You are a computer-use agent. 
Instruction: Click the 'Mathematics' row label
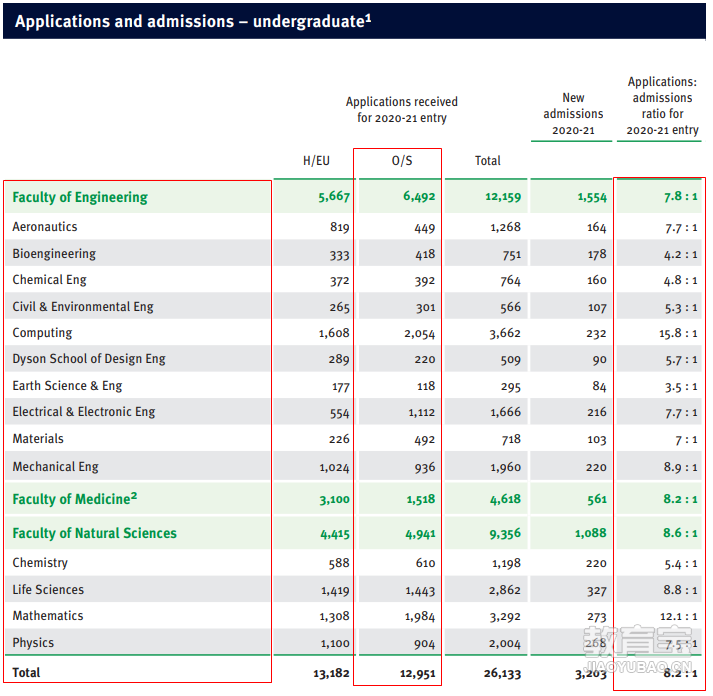[48, 616]
